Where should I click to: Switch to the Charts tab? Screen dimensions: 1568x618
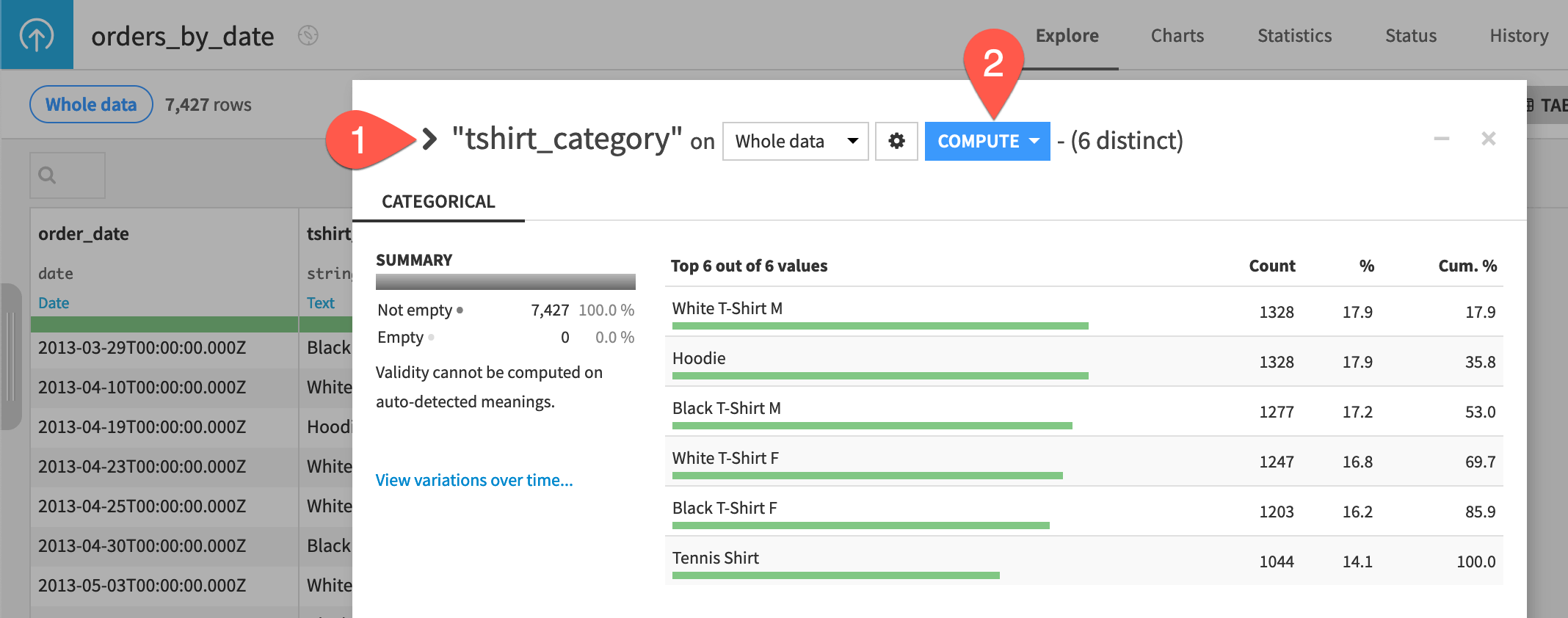[1177, 36]
